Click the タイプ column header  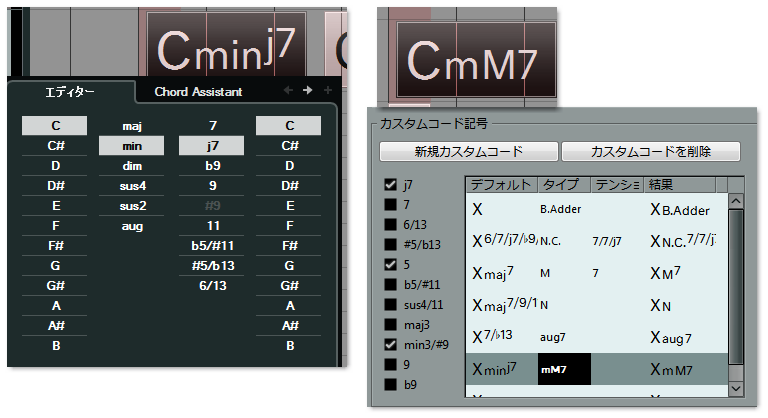click(564, 185)
